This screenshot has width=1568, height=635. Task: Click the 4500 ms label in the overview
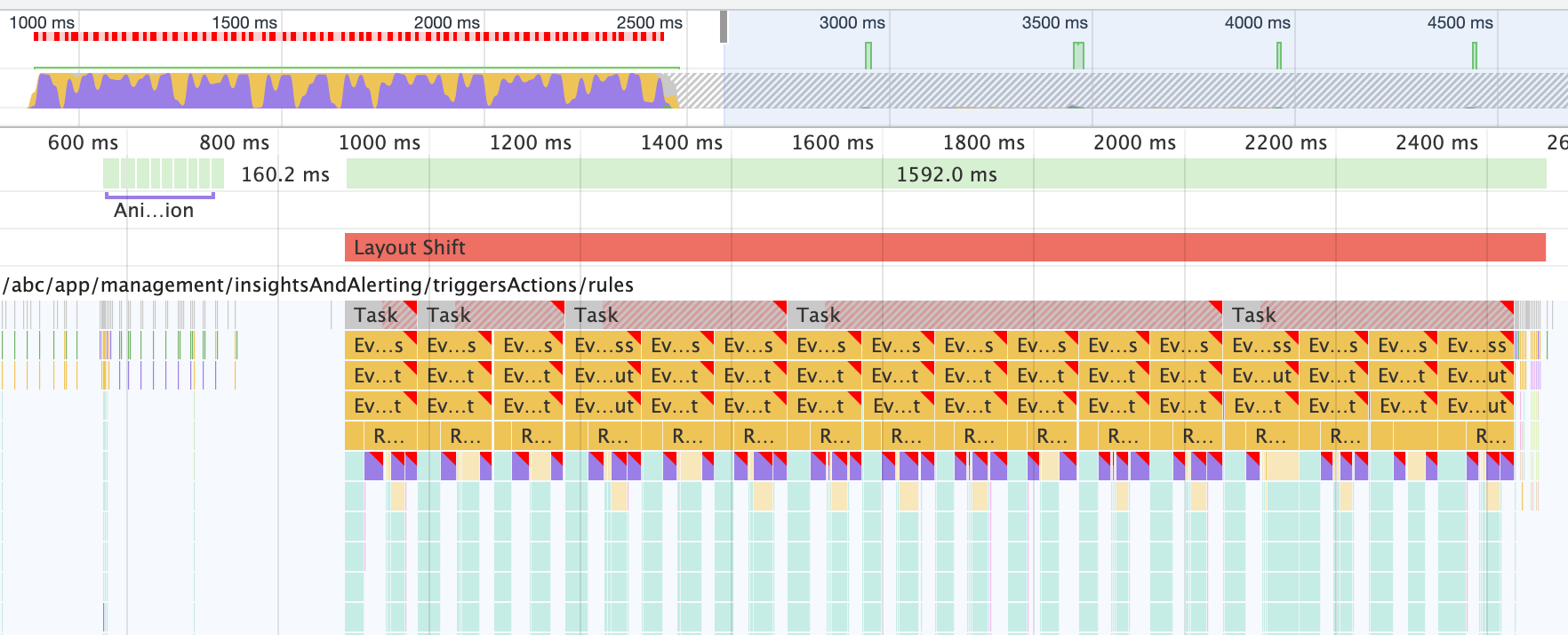click(x=1460, y=22)
